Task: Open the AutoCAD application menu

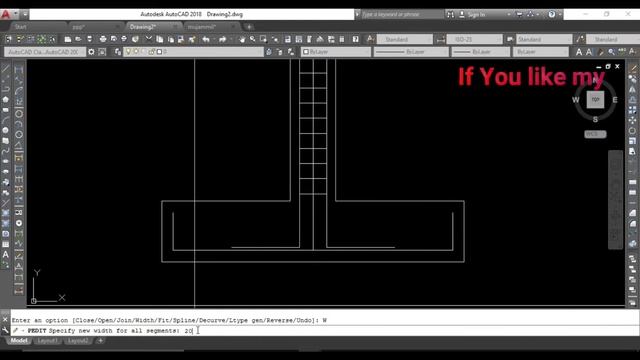Action: (6, 14)
